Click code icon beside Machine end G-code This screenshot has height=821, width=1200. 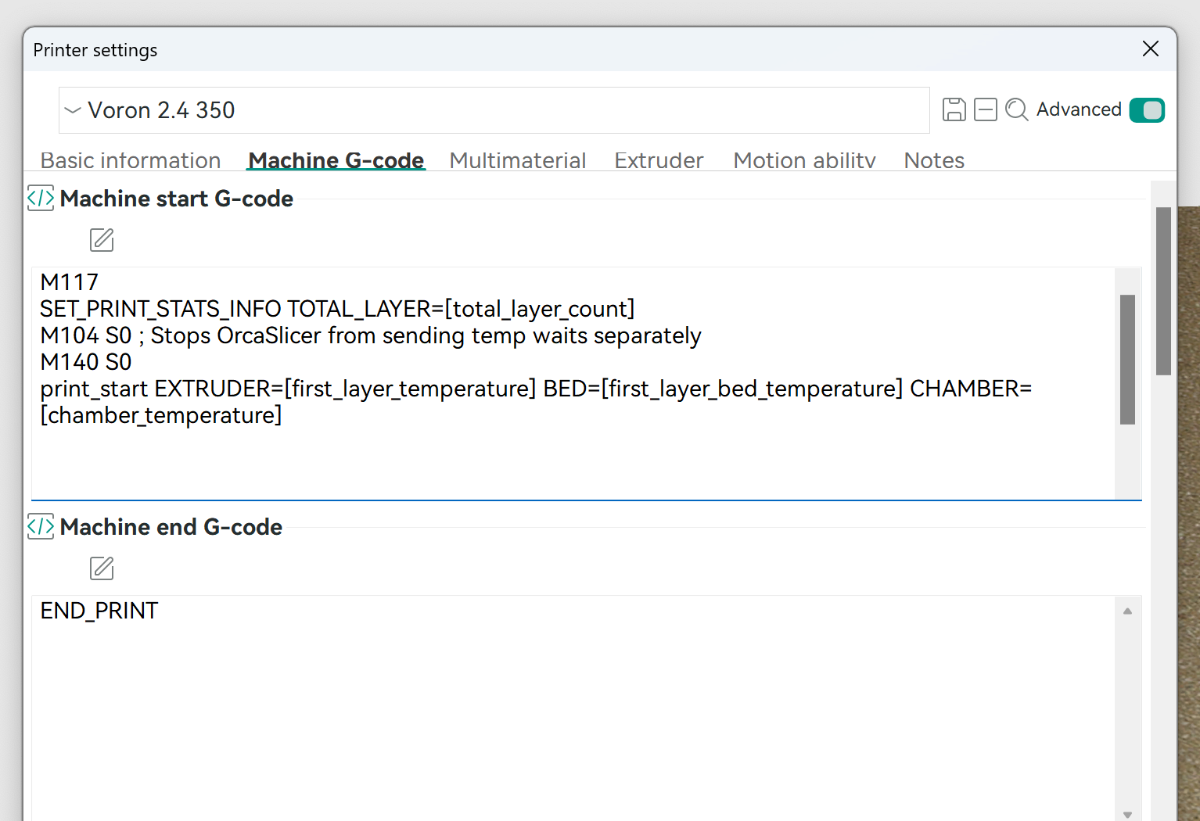coord(40,526)
